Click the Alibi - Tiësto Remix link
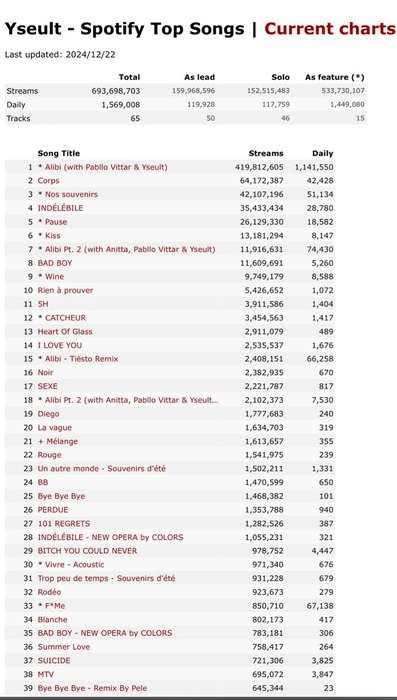The image size is (397, 700). click(x=81, y=359)
